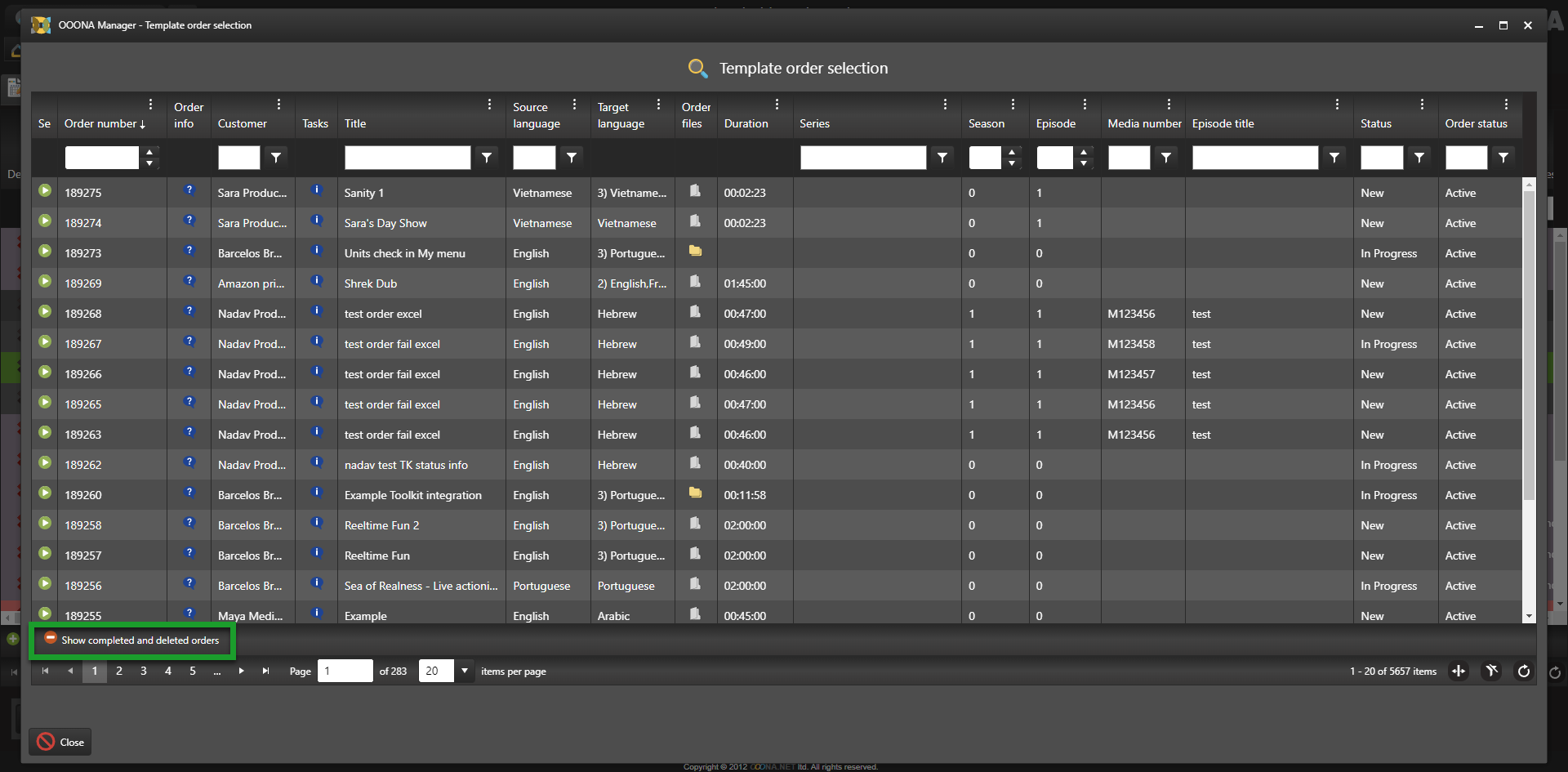
Task: Toggle Show completed and deleted orders
Action: [x=132, y=640]
